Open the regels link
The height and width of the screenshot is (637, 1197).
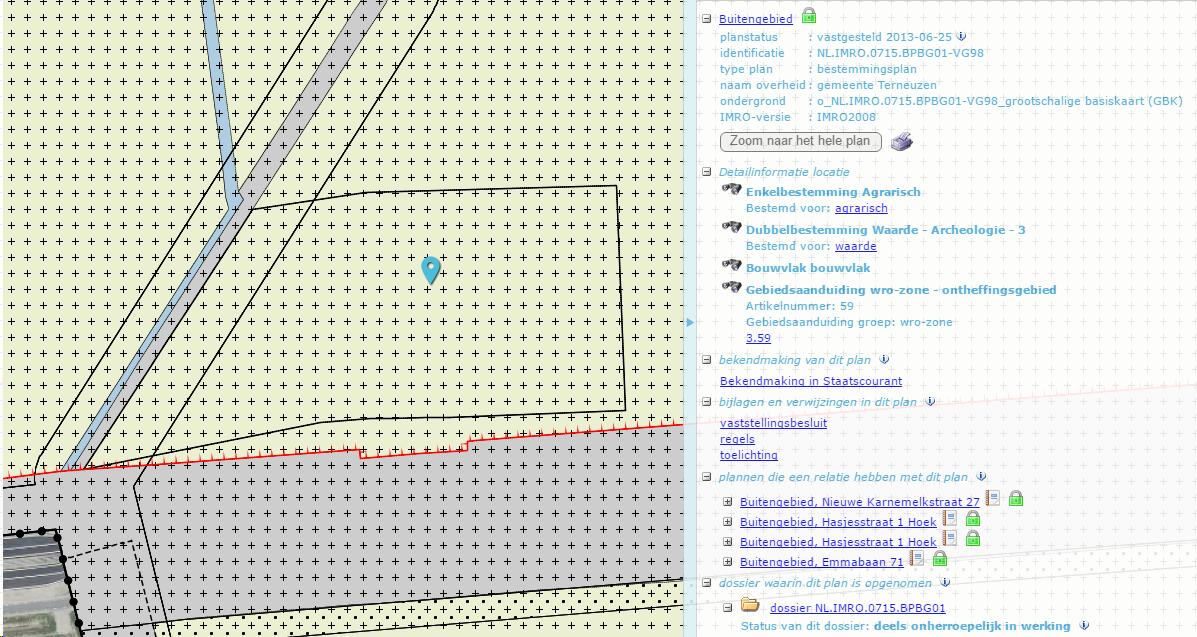[737, 438]
